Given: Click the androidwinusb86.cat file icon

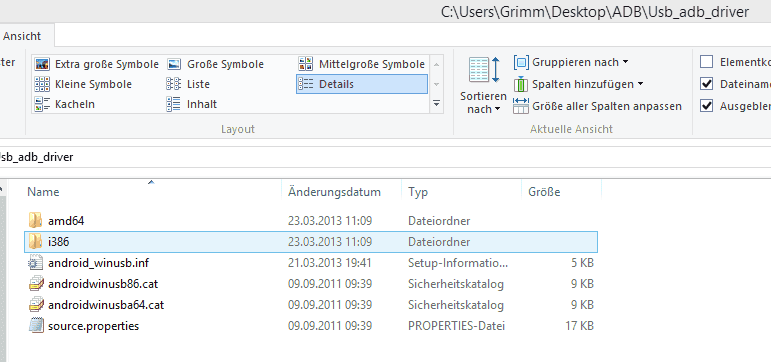Looking at the screenshot, I should click(x=35, y=284).
